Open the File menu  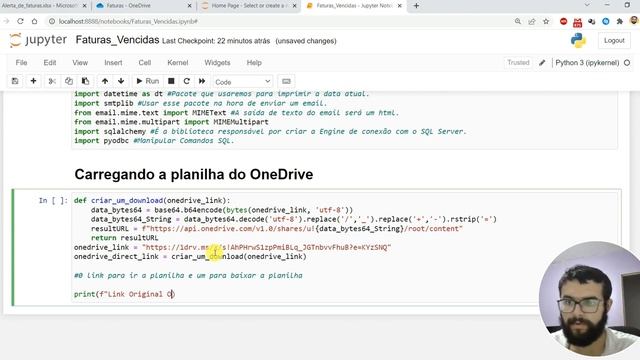coord(21,63)
